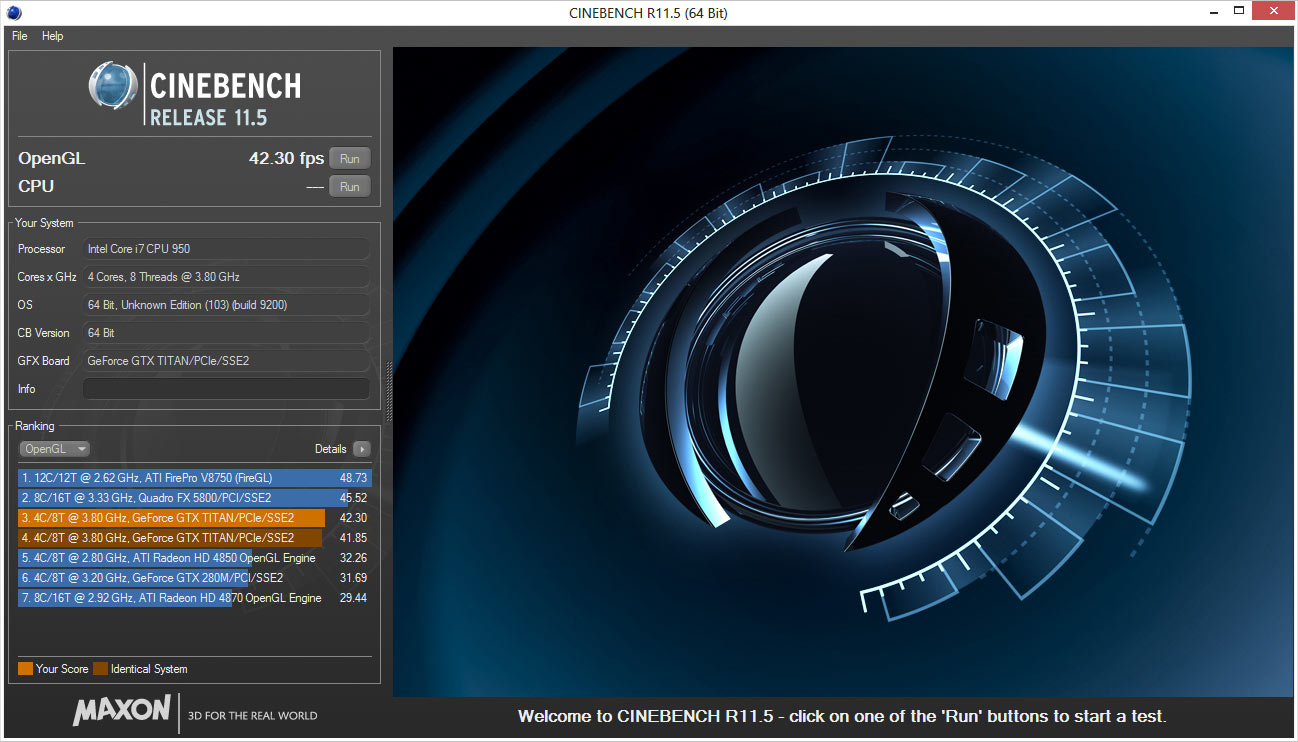Screen dimensions: 1298x742
Task: Select the Quadro FX 5800 ranking entry
Action: [x=194, y=498]
